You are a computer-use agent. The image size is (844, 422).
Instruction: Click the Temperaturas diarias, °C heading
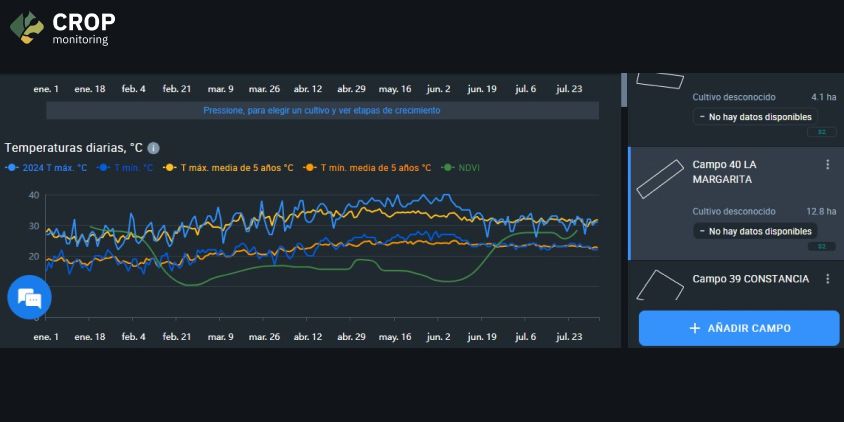pyautogui.click(x=73, y=148)
